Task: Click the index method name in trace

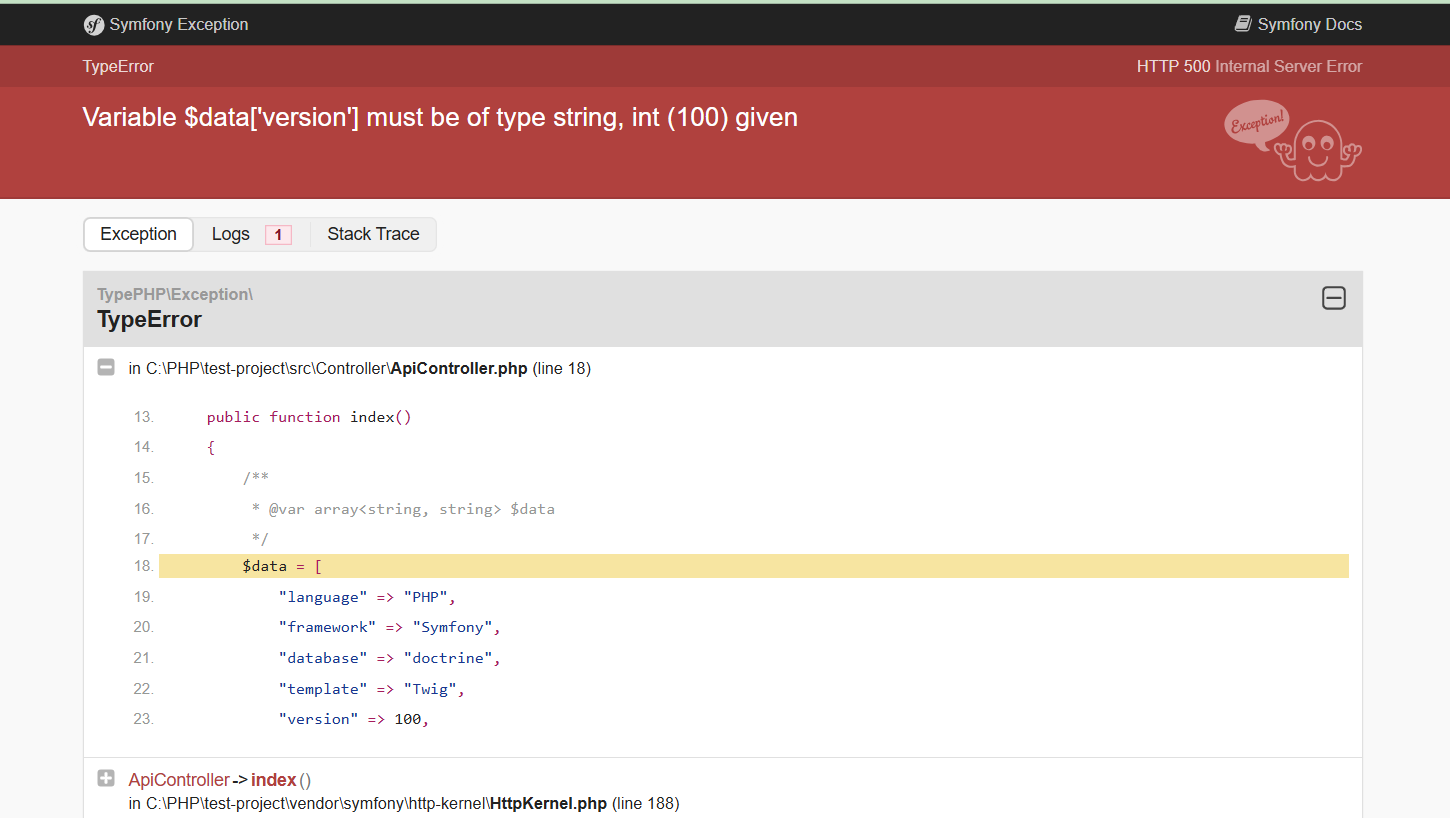Action: coord(273,779)
